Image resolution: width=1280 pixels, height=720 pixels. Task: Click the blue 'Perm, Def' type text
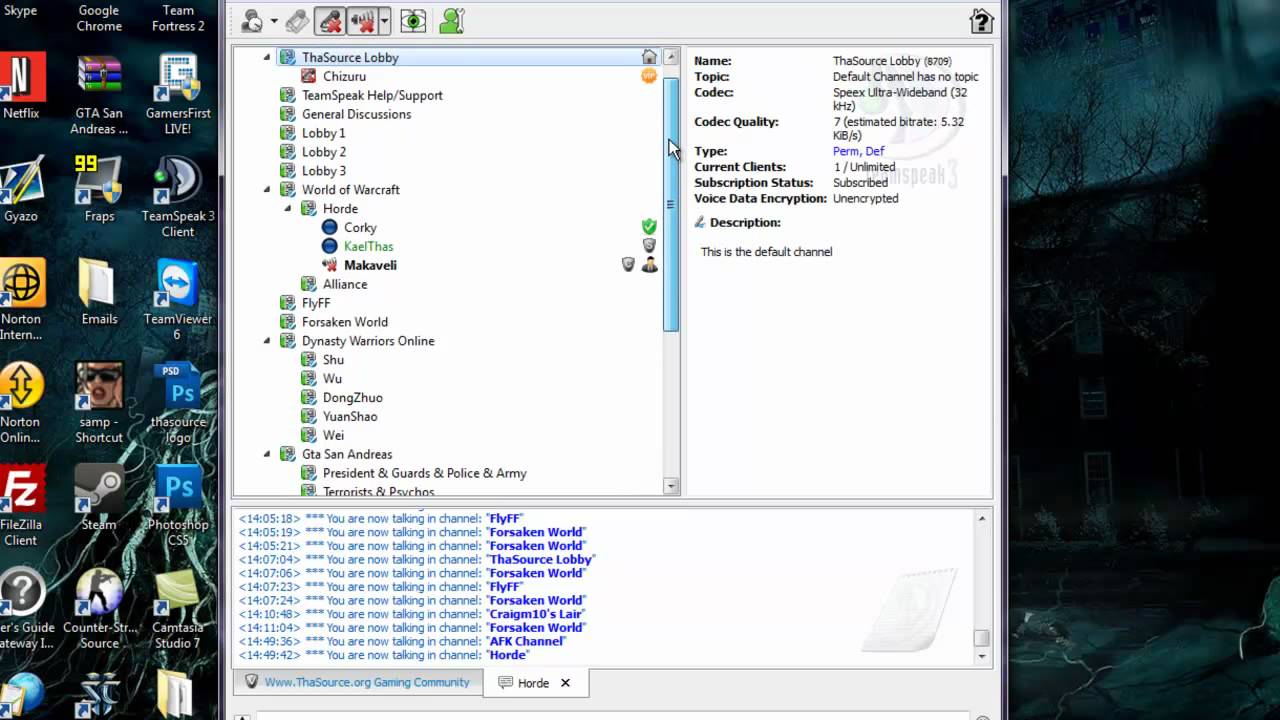[858, 151]
